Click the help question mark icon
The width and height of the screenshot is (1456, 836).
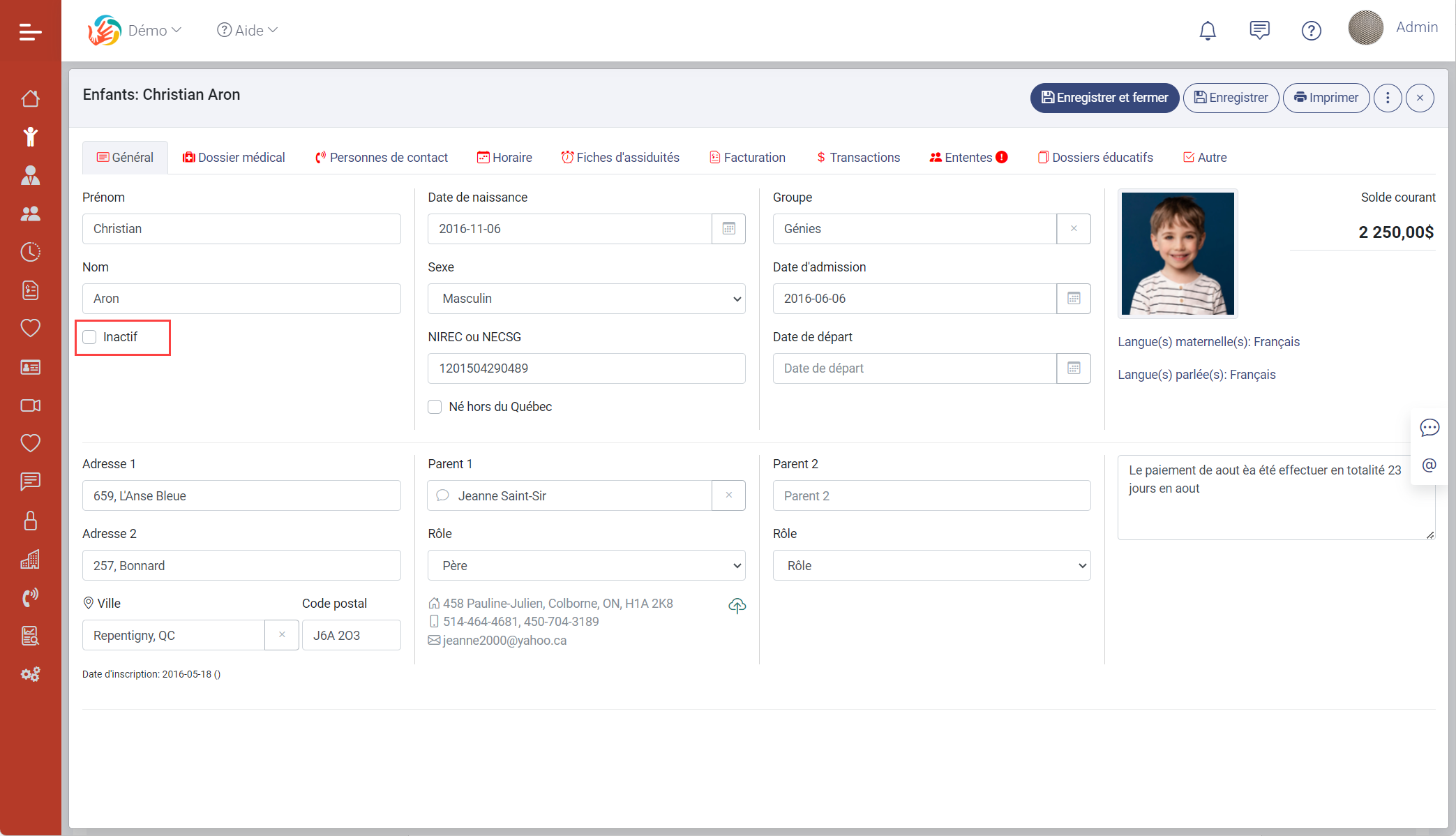pos(1310,30)
